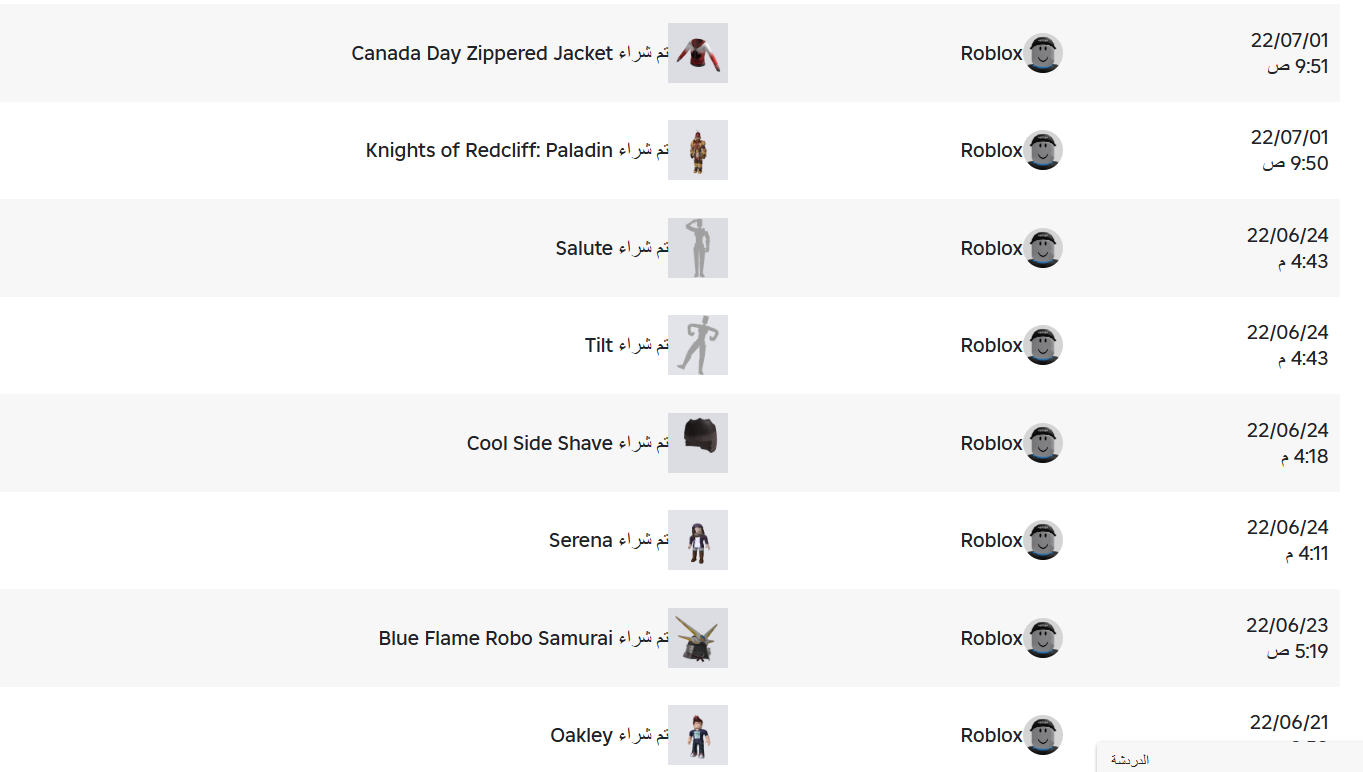Image resolution: width=1363 pixels, height=772 pixels.
Task: Click the Salute item name
Action: pyautogui.click(x=584, y=249)
